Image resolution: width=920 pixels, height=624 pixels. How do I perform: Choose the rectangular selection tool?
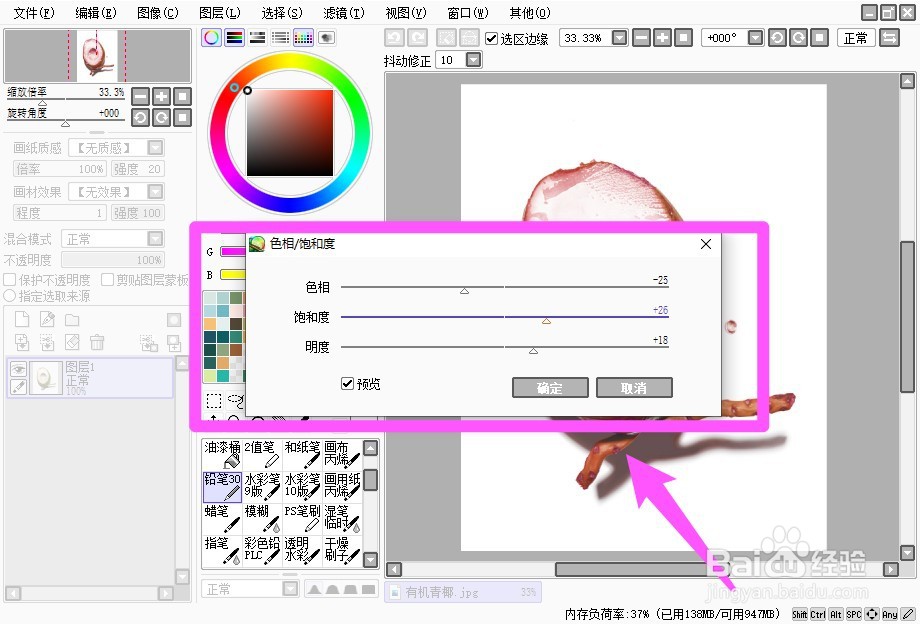point(214,401)
